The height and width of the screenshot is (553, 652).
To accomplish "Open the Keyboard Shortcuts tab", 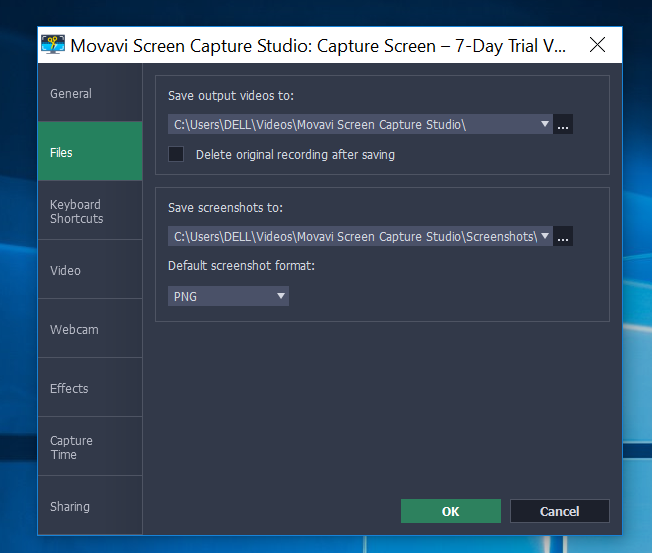I will pos(90,211).
